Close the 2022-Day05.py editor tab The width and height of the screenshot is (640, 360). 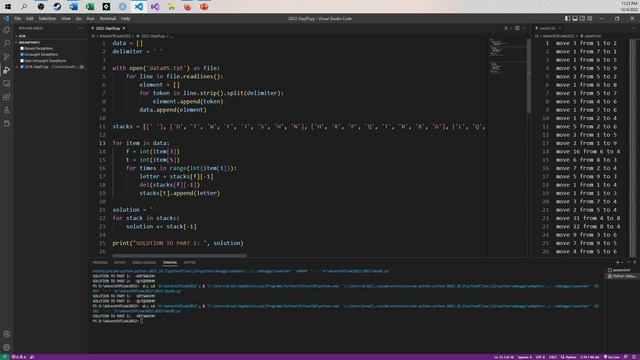(x=124, y=28)
